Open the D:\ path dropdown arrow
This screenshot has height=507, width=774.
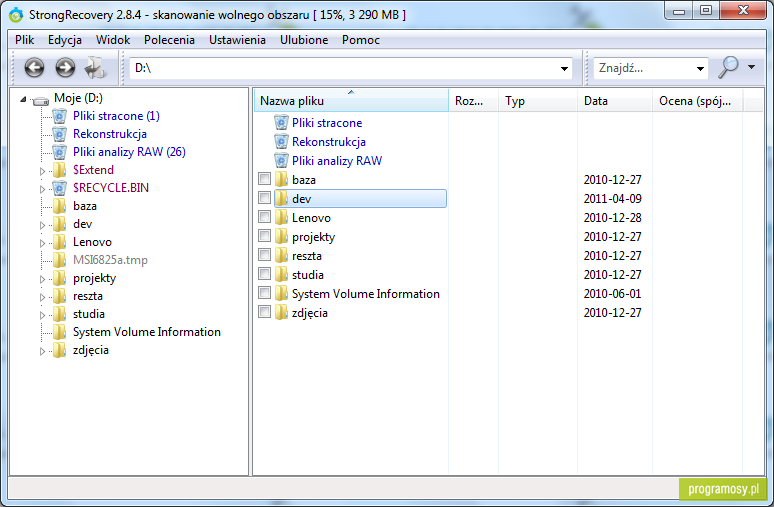pyautogui.click(x=564, y=69)
